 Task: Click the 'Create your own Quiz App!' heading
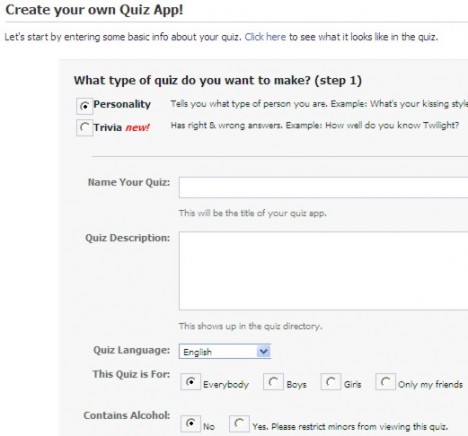tap(94, 10)
